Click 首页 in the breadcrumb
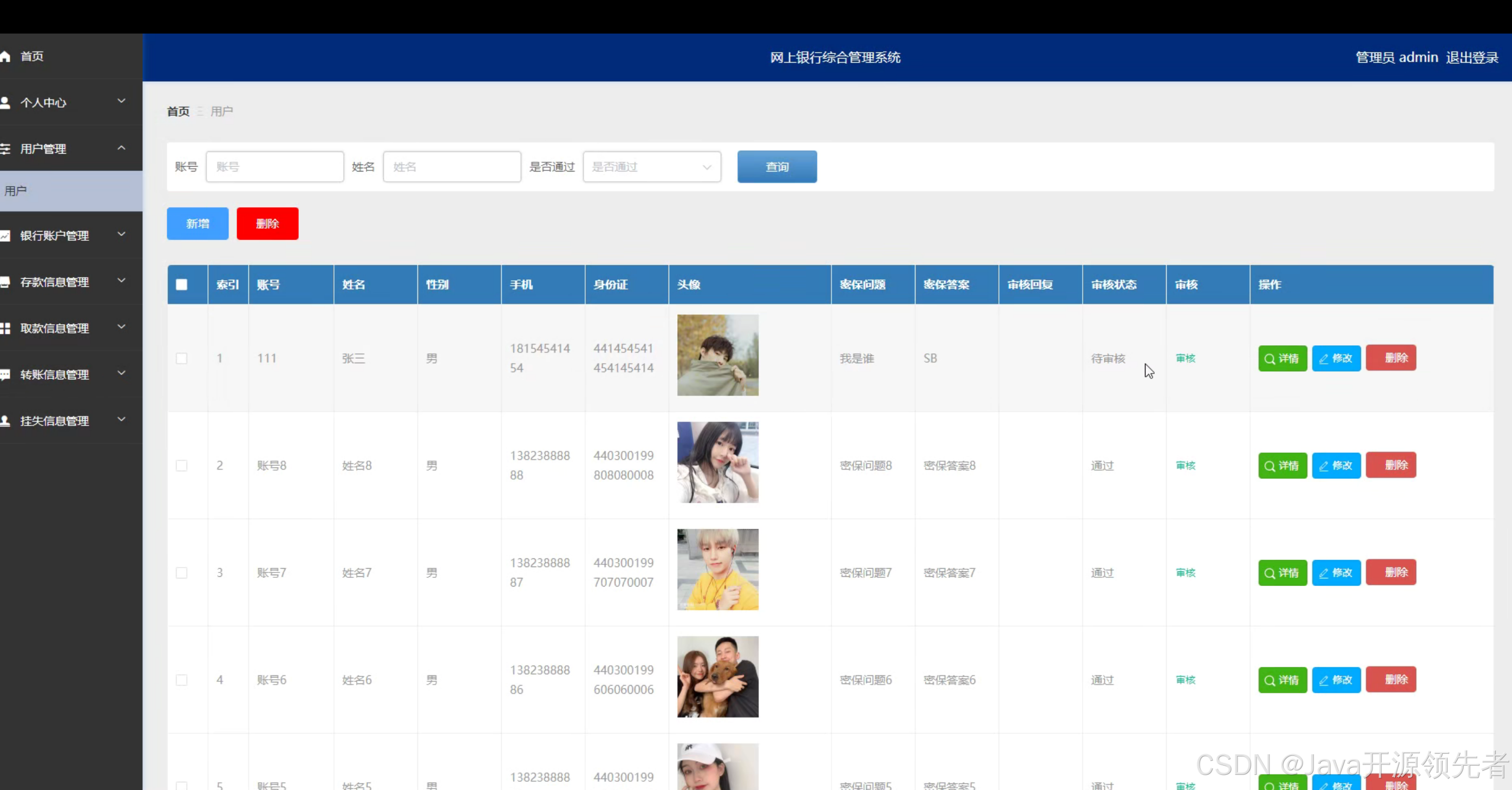Image resolution: width=1512 pixels, height=790 pixels. (x=178, y=111)
